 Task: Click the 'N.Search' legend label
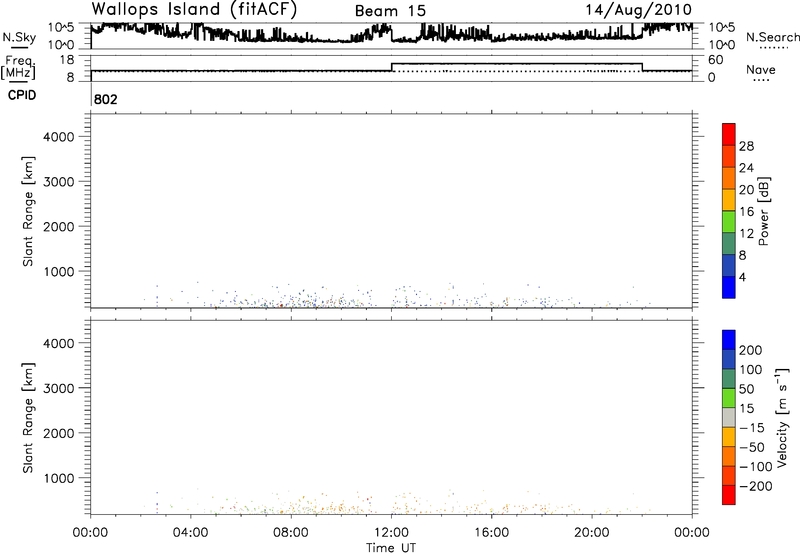tap(772, 37)
